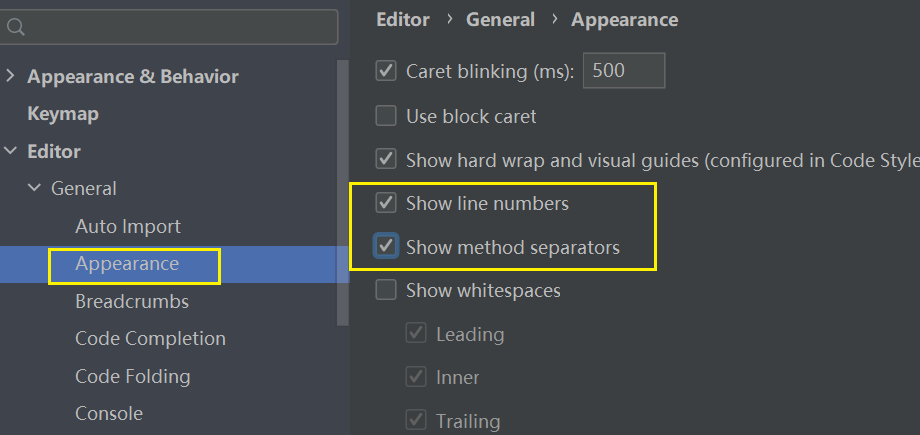Expand Appearance & Behavior section
The height and width of the screenshot is (435, 920).
[10, 77]
